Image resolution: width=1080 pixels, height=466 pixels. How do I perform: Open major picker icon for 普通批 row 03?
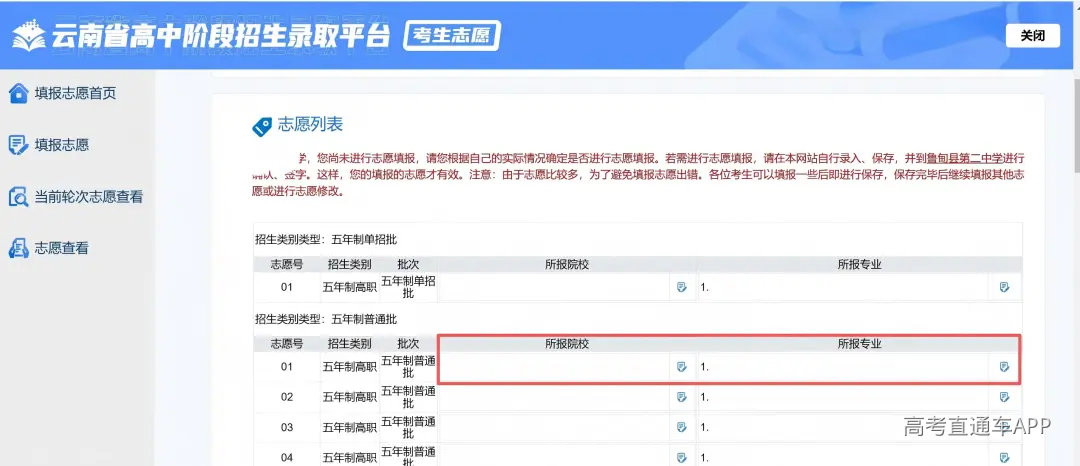coord(1004,427)
